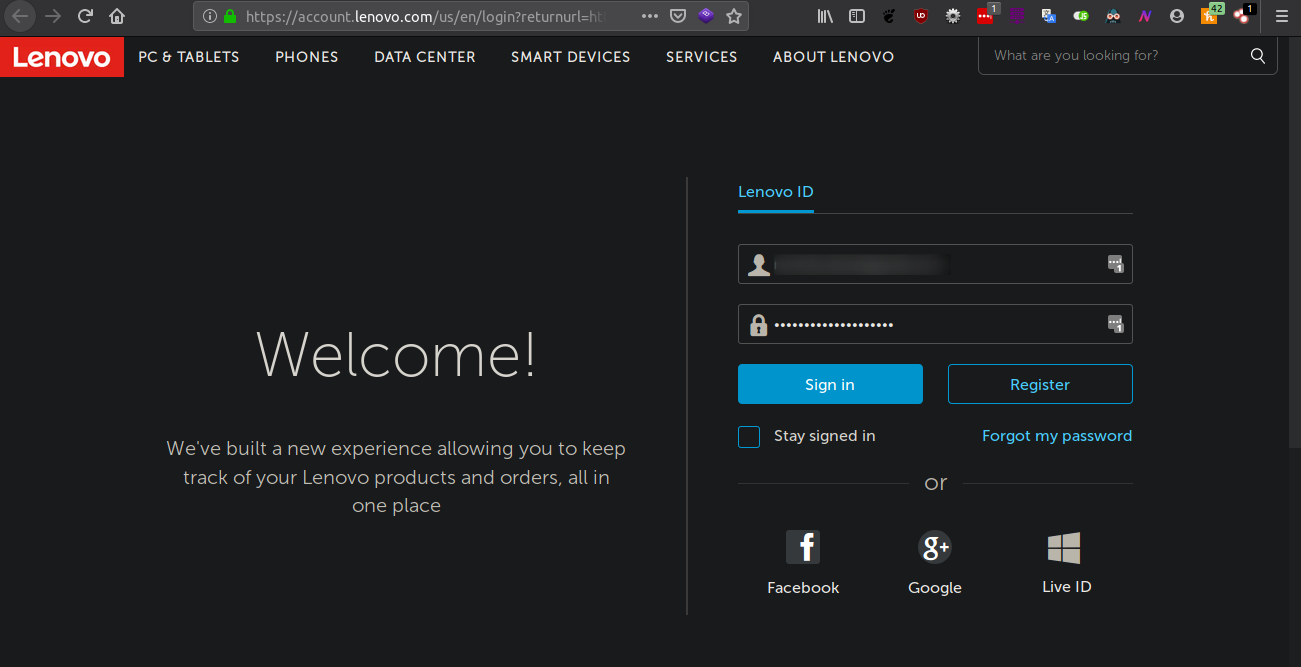The height and width of the screenshot is (667, 1301).
Task: Focus the username input field
Action: [x=935, y=264]
